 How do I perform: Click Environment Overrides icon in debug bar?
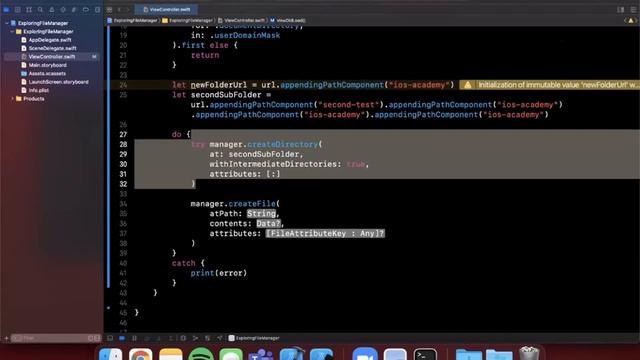click(208, 338)
